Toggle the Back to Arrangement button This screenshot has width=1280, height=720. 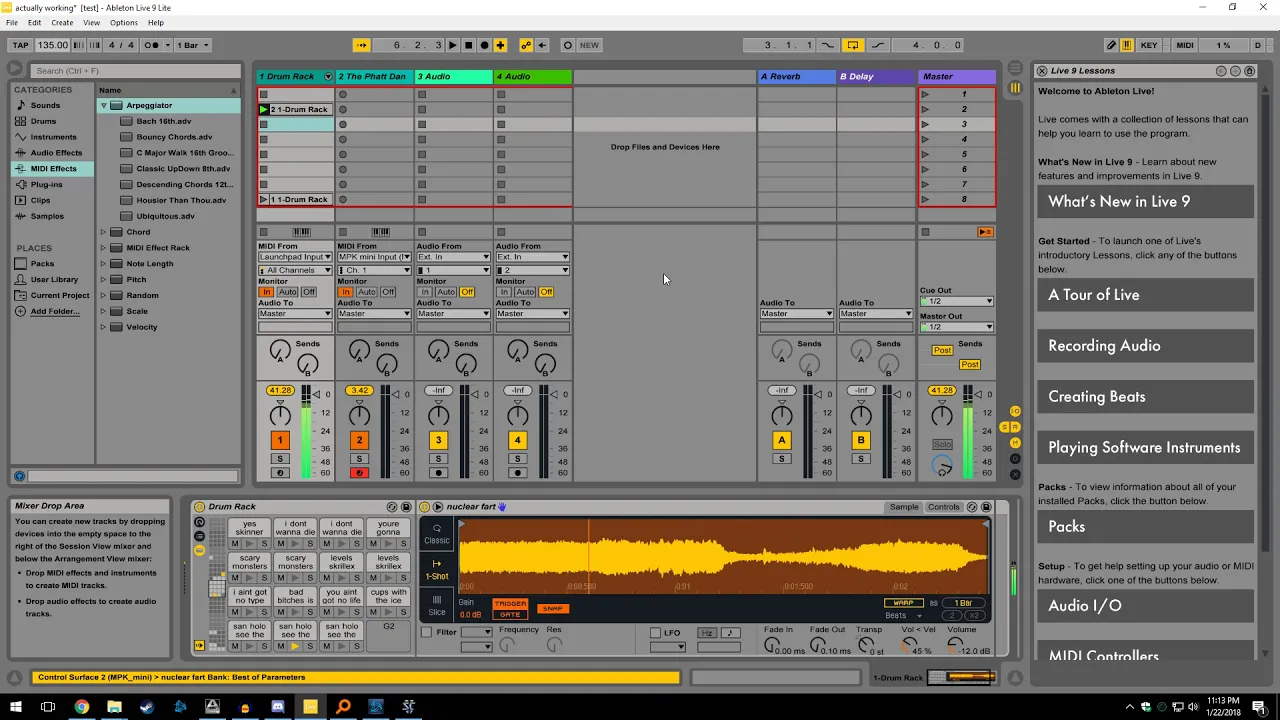click(x=985, y=232)
